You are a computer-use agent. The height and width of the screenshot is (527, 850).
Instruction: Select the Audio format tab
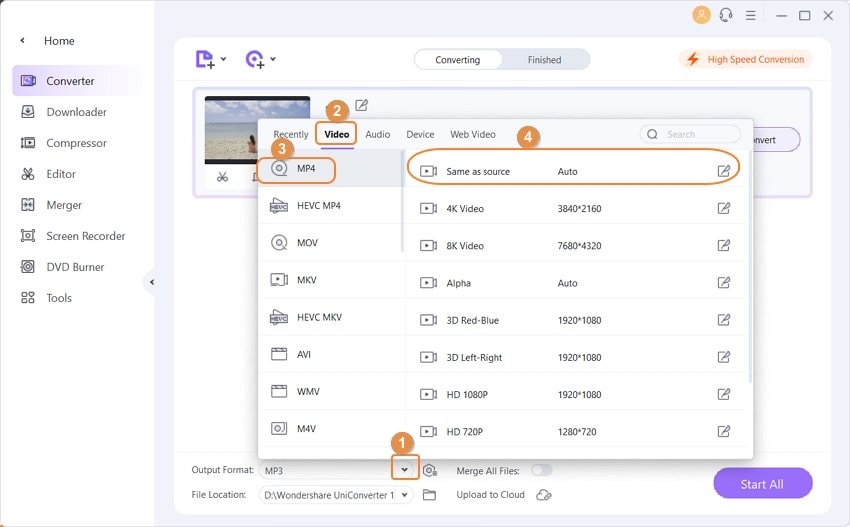click(x=377, y=134)
